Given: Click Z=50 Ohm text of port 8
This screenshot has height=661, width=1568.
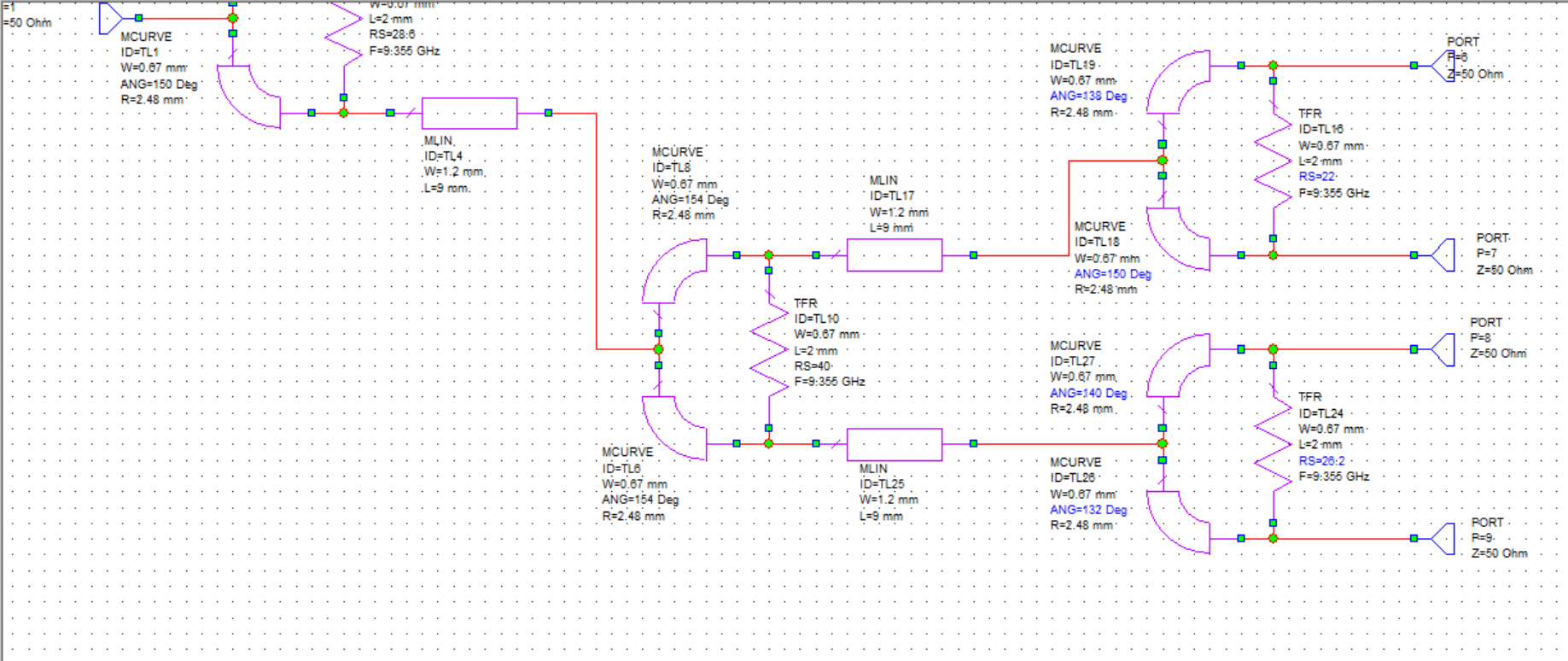Looking at the screenshot, I should (1499, 354).
